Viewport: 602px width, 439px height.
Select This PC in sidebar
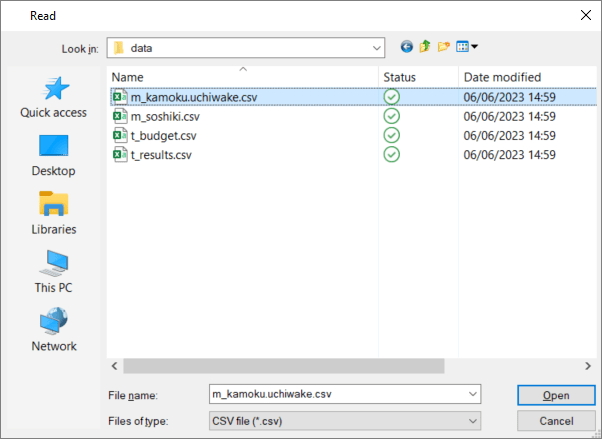tap(54, 272)
